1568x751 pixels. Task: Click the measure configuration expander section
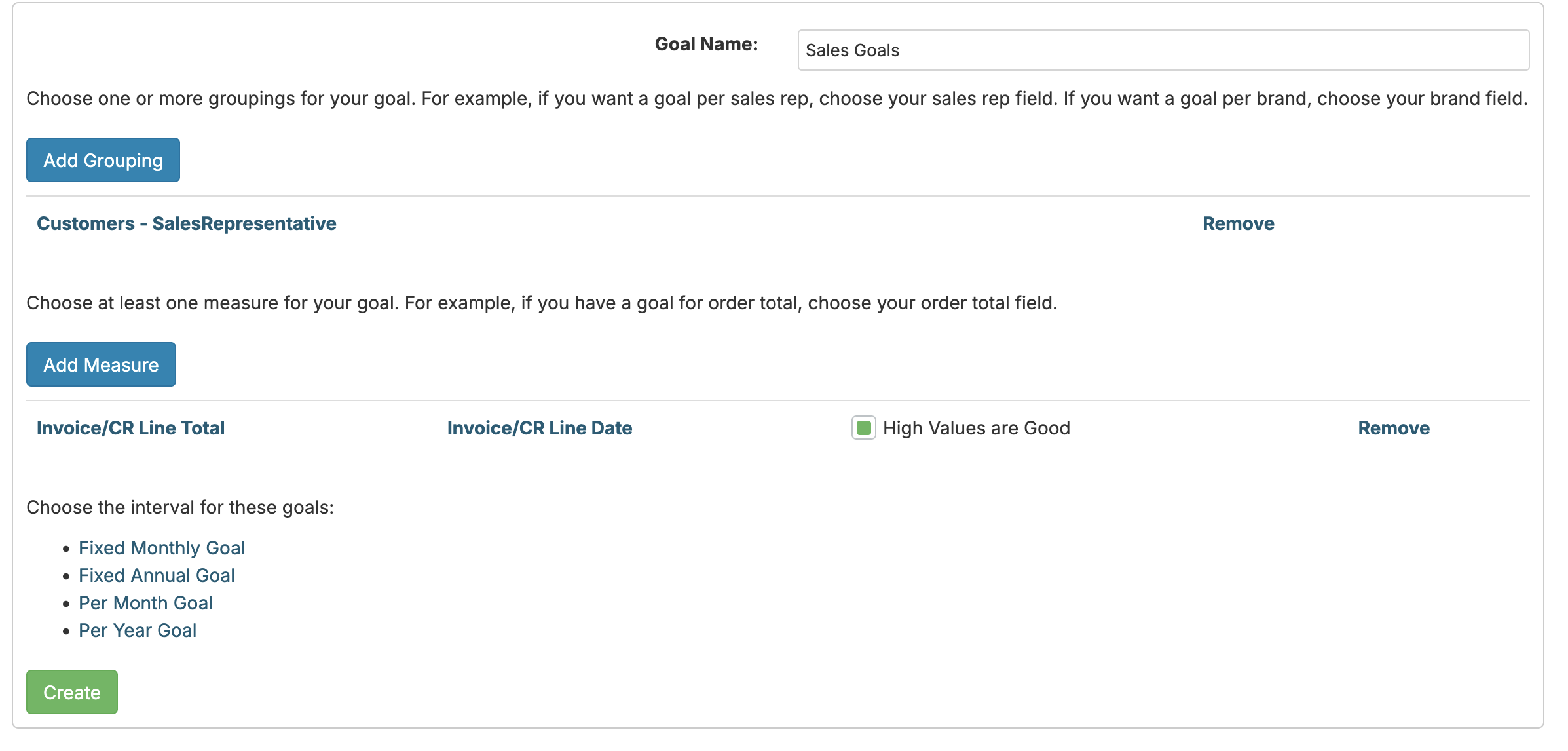tap(130, 428)
